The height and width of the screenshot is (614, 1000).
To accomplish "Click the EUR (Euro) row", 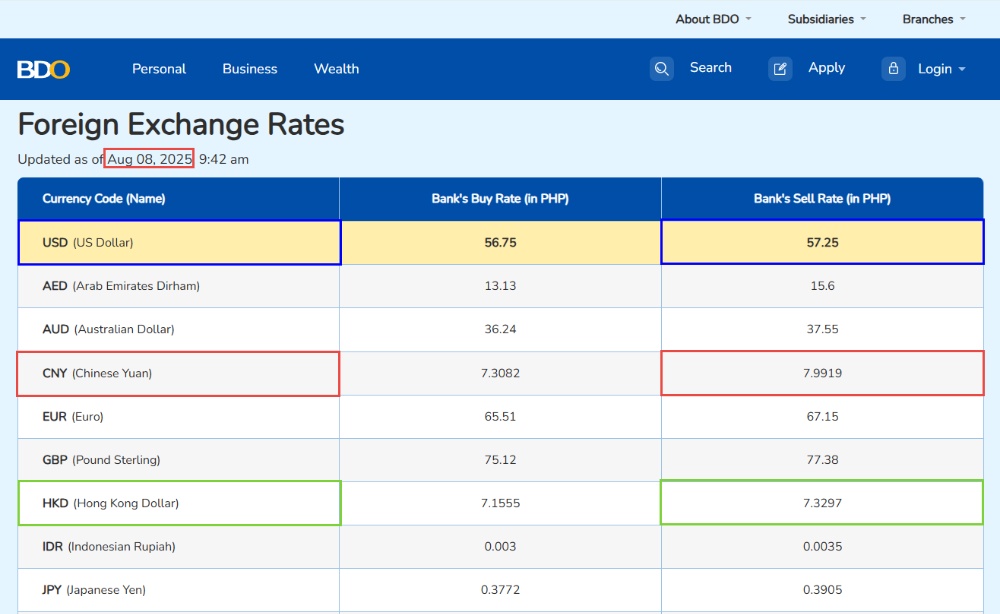I will [x=500, y=416].
